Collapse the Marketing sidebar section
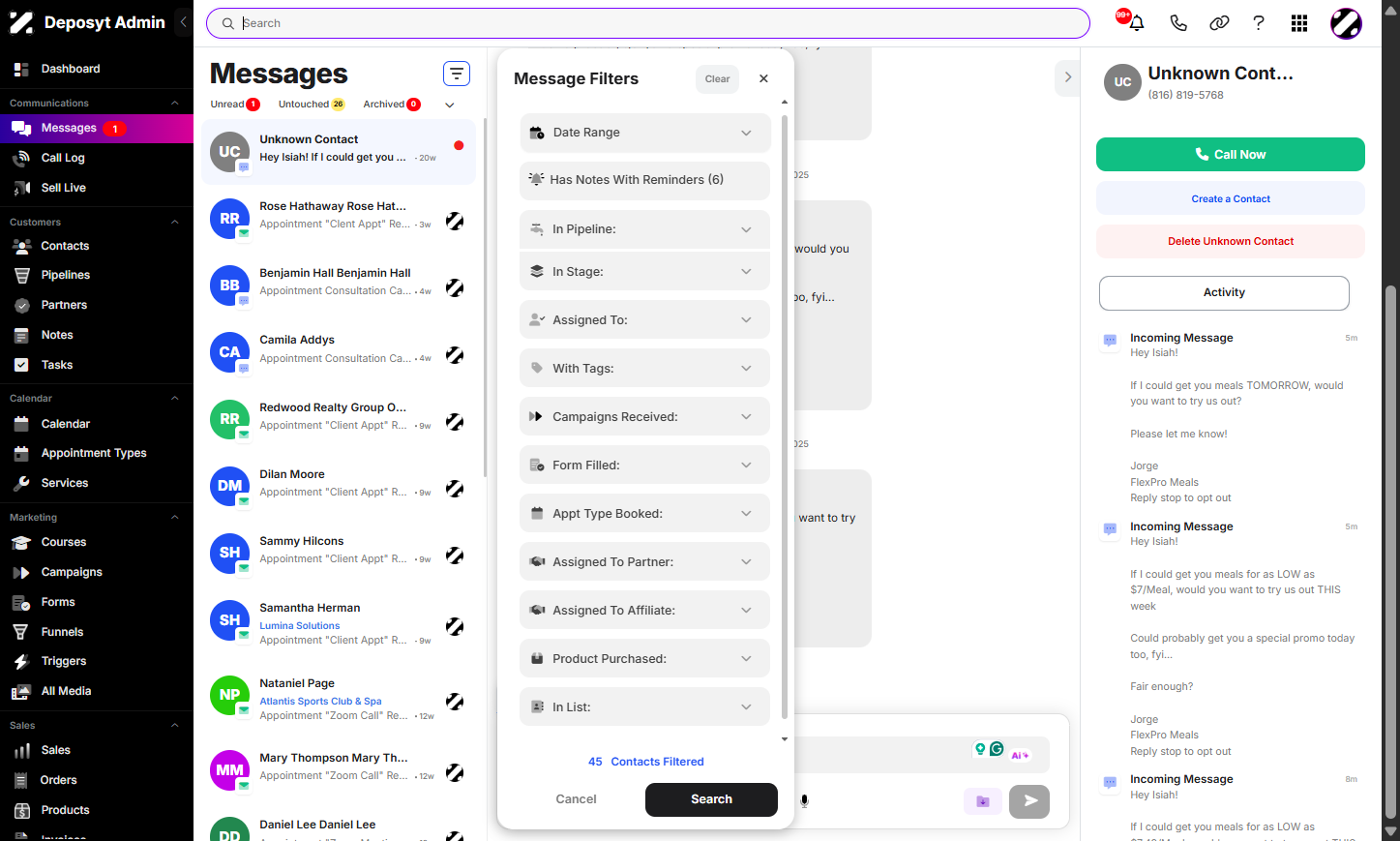Image resolution: width=1400 pixels, height=841 pixels. pyautogui.click(x=175, y=517)
